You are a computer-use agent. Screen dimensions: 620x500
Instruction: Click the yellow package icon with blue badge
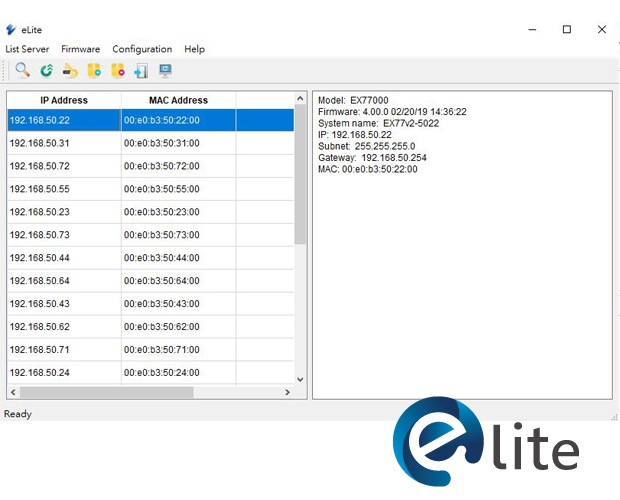[x=94, y=71]
